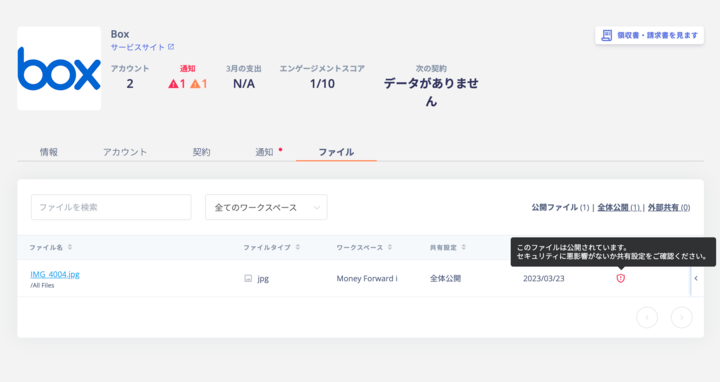
Task: Click the ファイルを検索 search field
Action: tap(111, 207)
